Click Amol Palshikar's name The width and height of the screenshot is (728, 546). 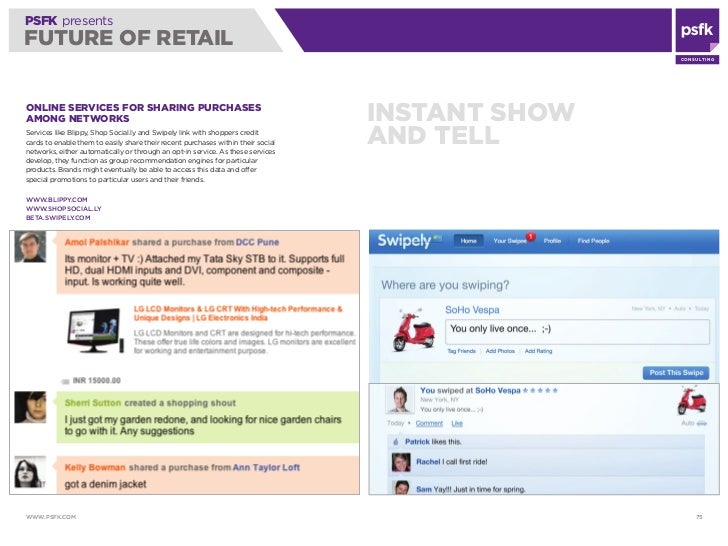(97, 242)
